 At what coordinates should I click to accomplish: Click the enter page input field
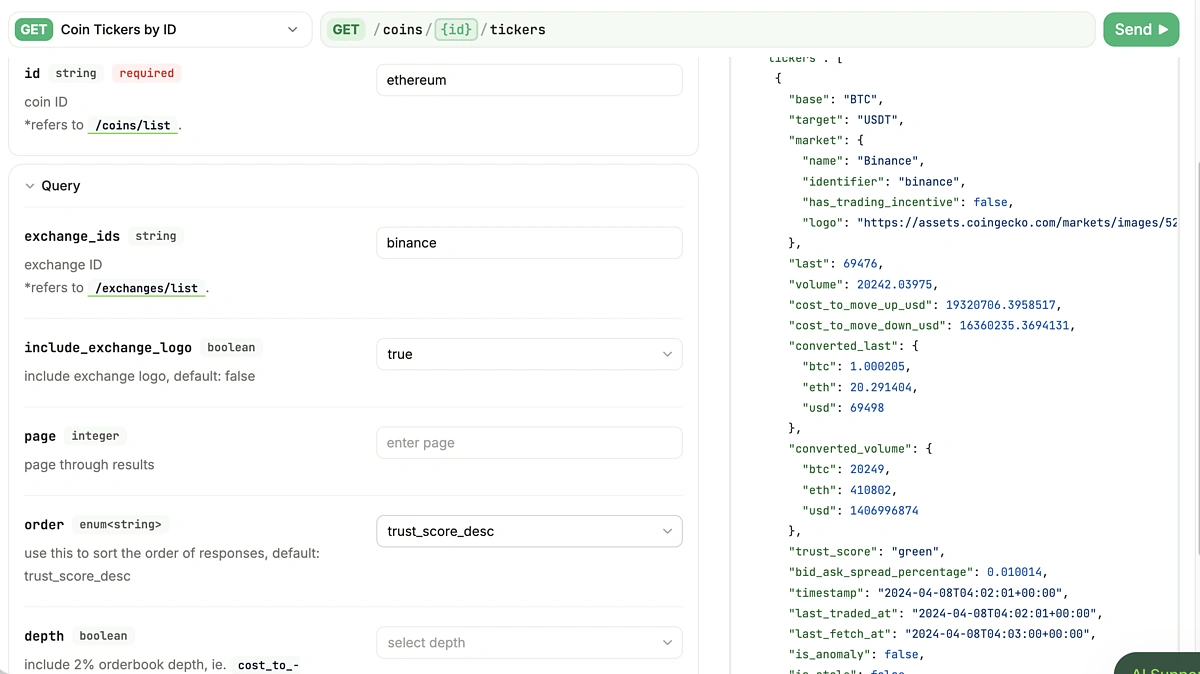coord(529,443)
